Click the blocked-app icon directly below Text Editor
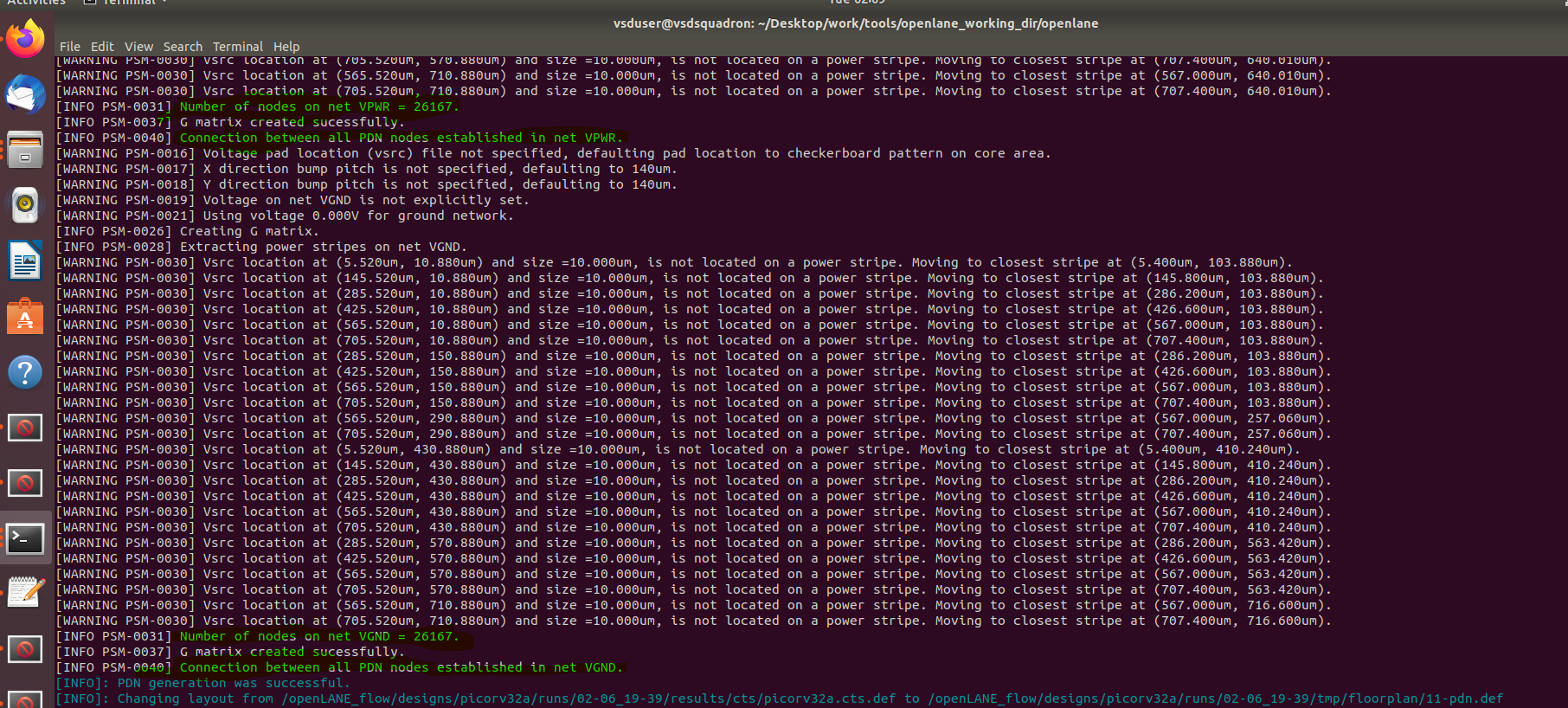This screenshot has width=1568, height=708. [x=25, y=649]
